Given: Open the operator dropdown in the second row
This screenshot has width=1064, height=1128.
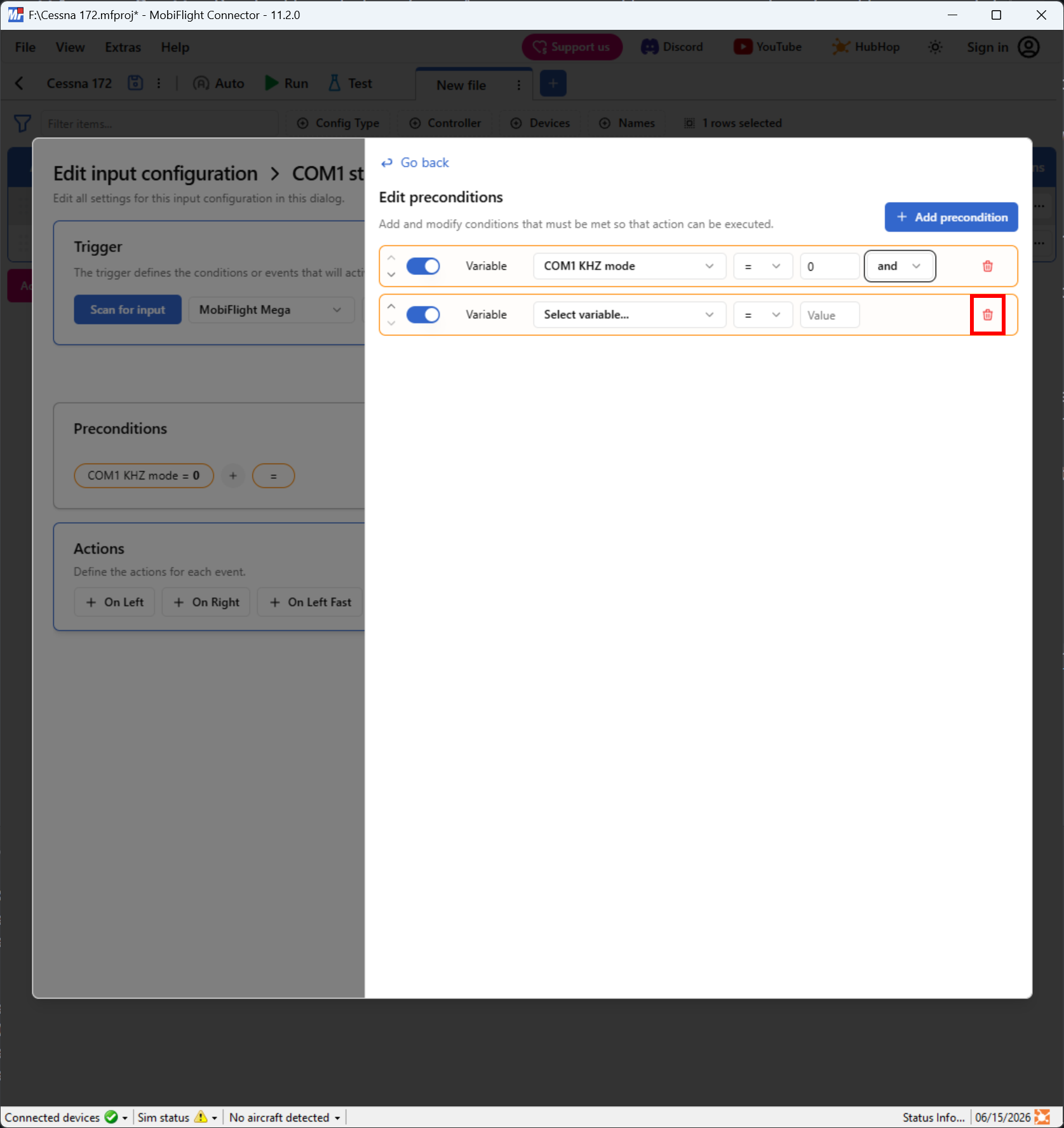Looking at the screenshot, I should click(x=763, y=315).
